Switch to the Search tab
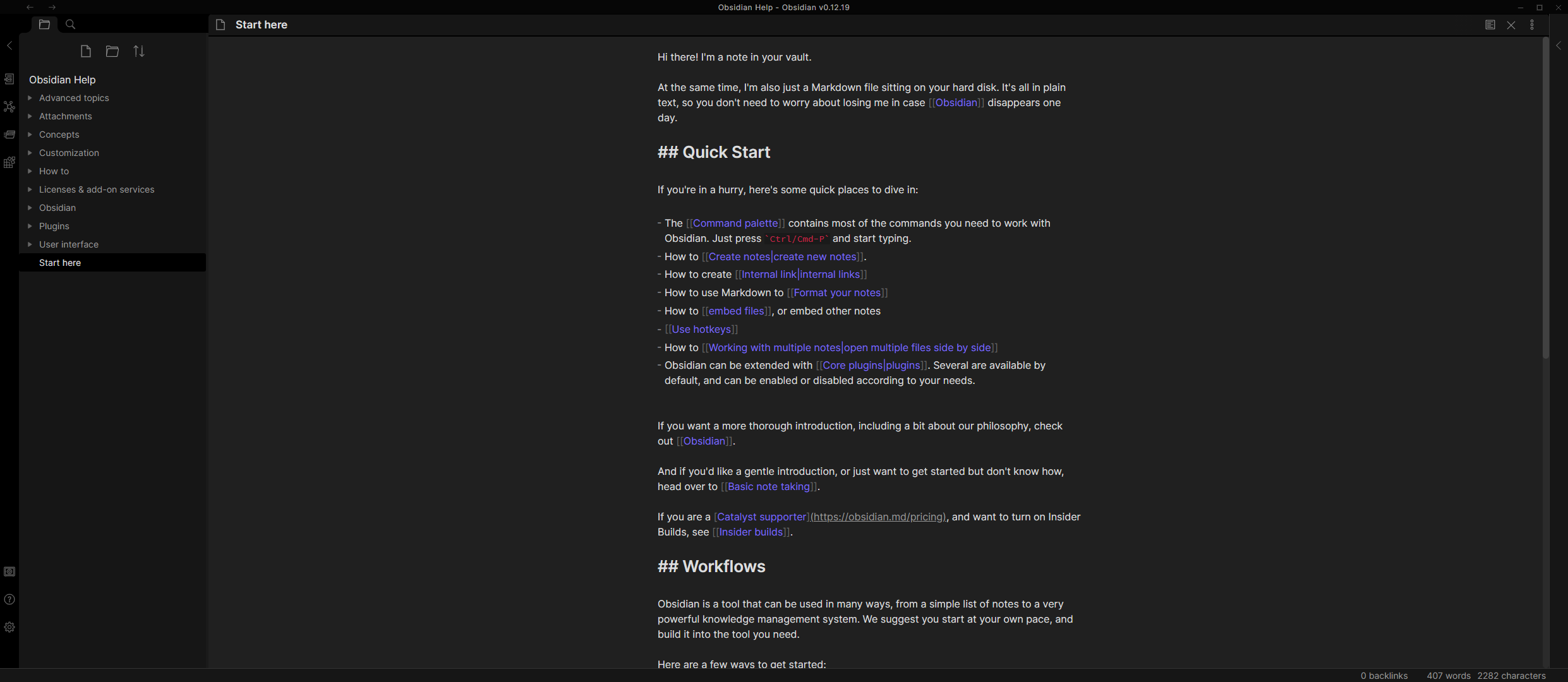The height and width of the screenshot is (682, 1568). point(71,24)
